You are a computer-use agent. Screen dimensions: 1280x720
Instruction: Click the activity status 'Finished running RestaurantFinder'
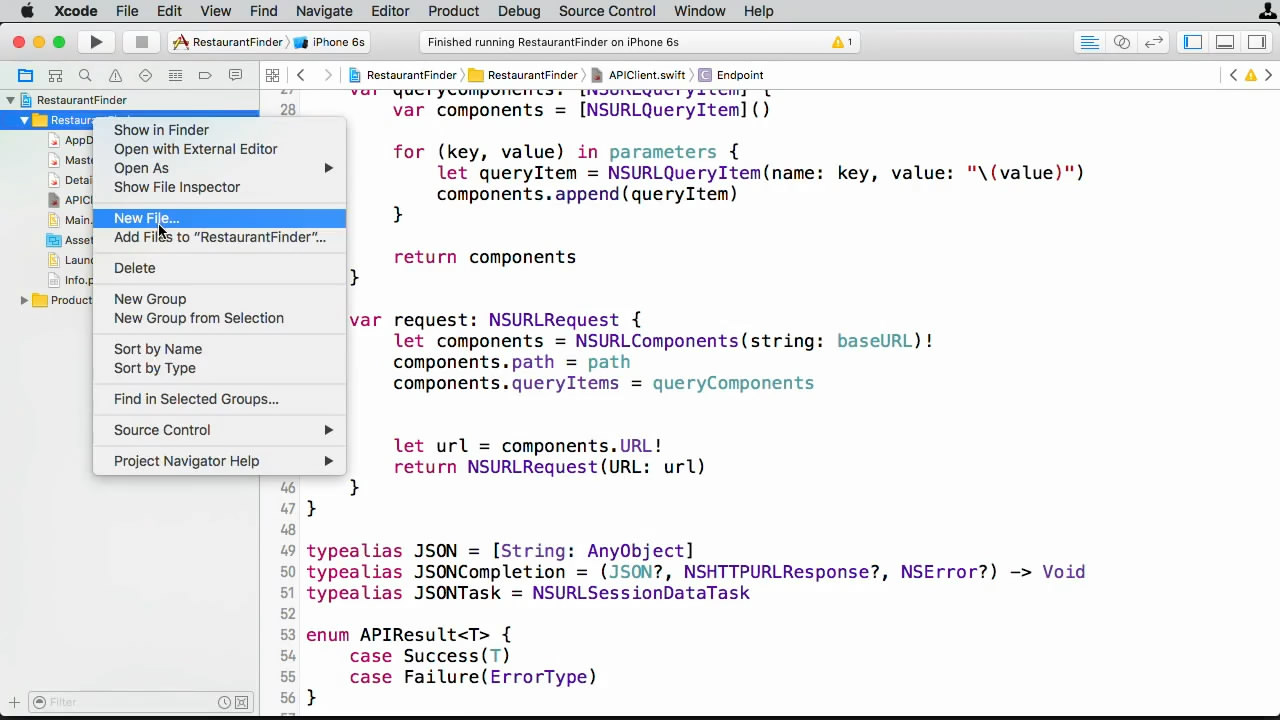[553, 42]
